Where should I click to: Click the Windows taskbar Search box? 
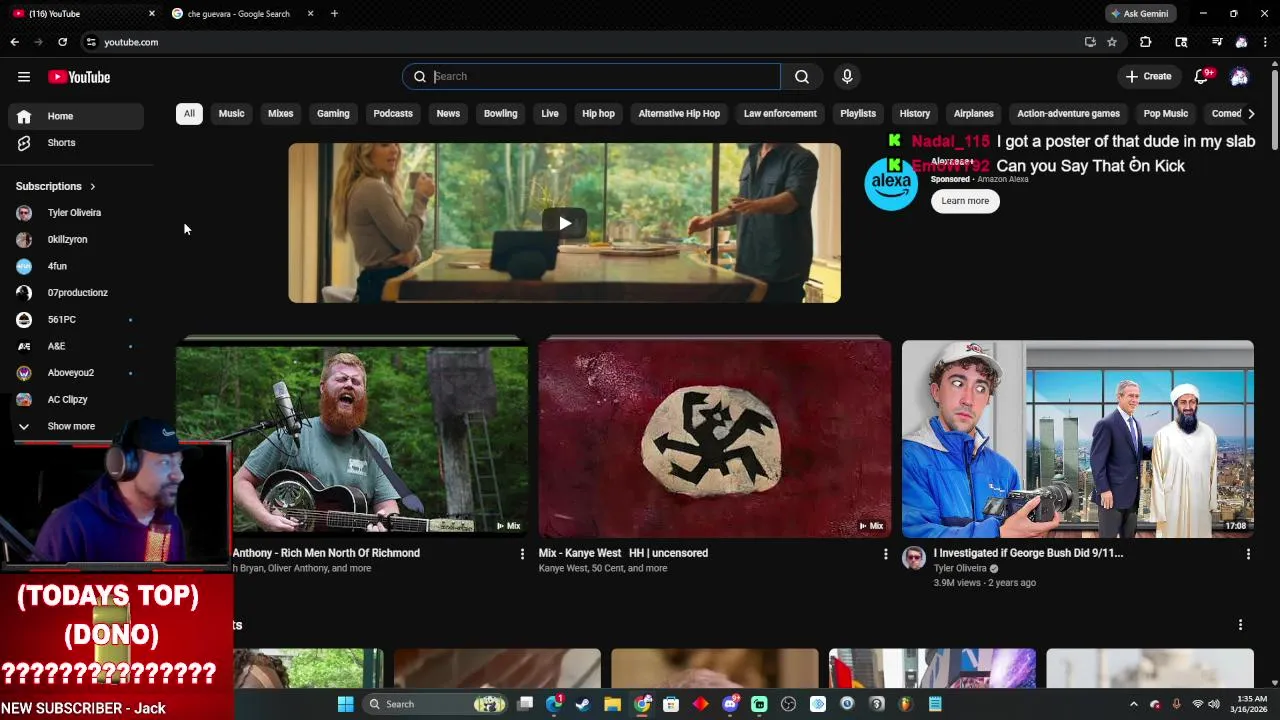pyautogui.click(x=434, y=704)
